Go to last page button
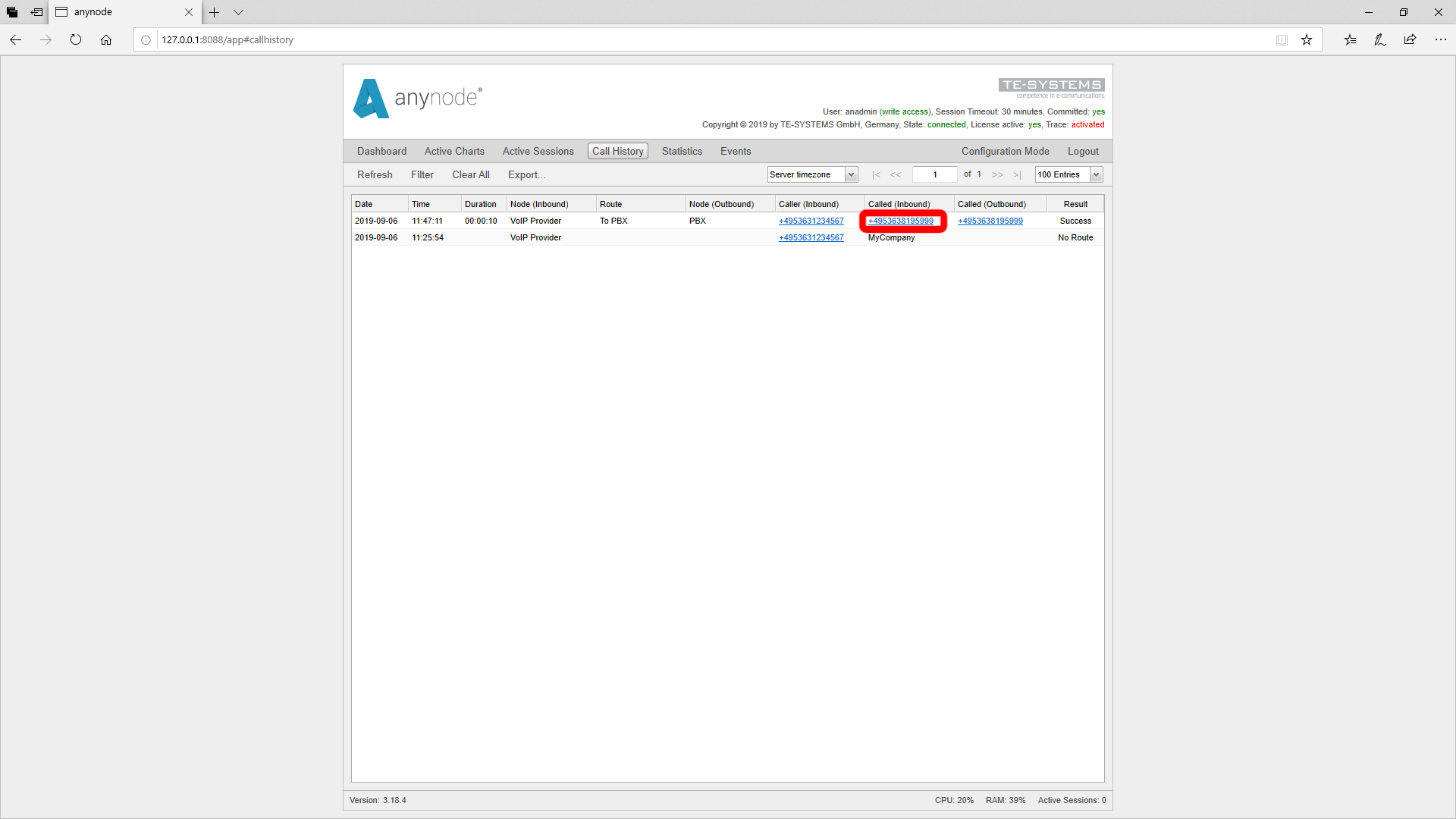The image size is (1456, 819). click(1017, 174)
